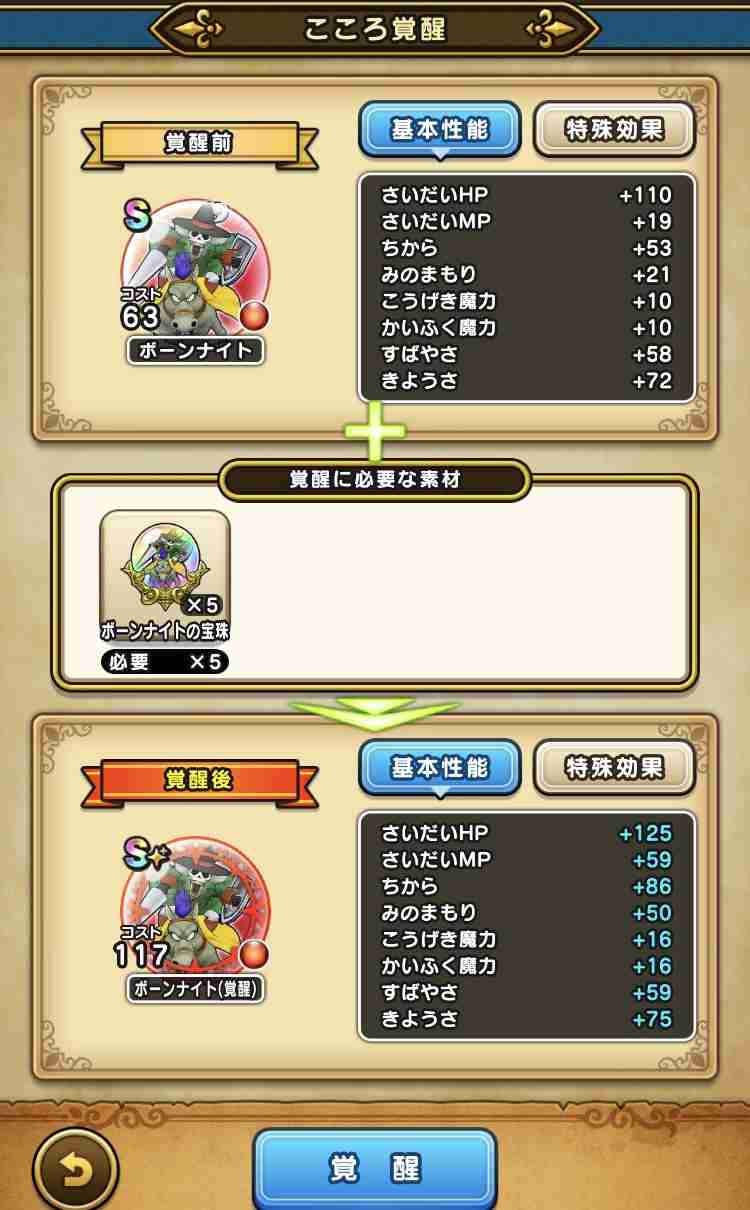Tap the 必要 ×5 requirement badge
This screenshot has height=1210, width=750.
(x=164, y=661)
